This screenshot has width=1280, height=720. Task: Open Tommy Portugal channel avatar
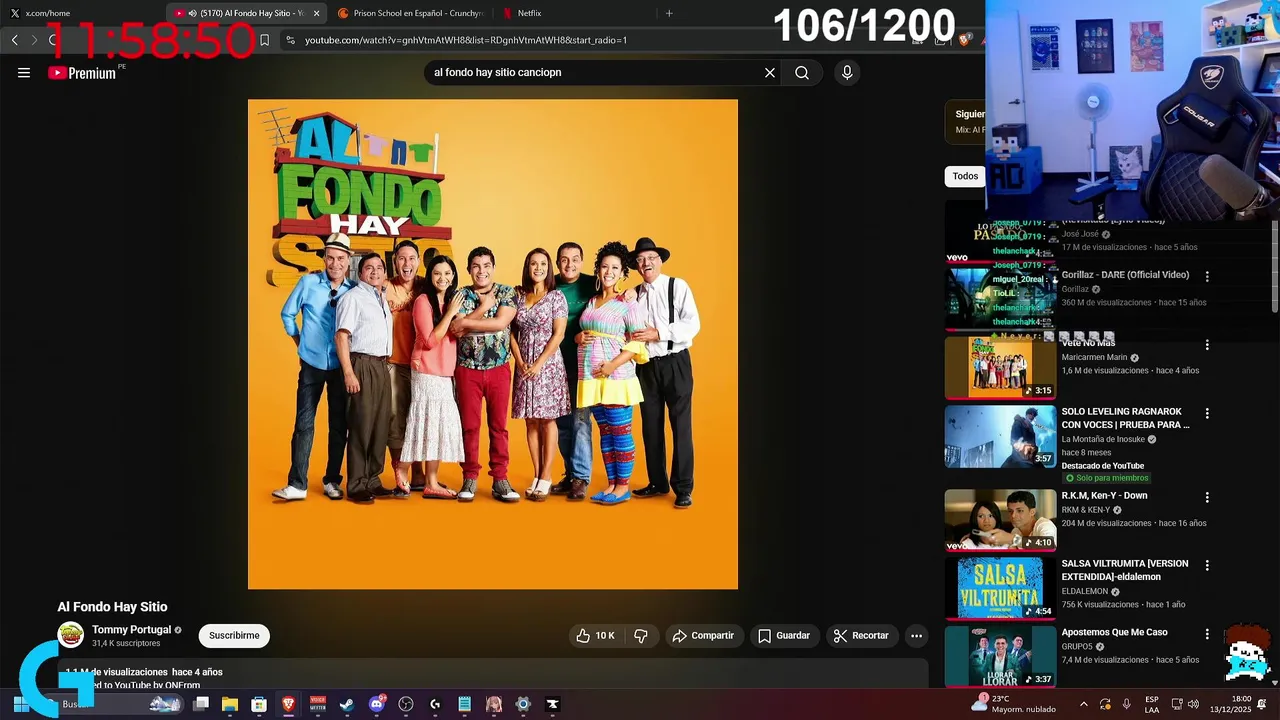click(x=71, y=635)
